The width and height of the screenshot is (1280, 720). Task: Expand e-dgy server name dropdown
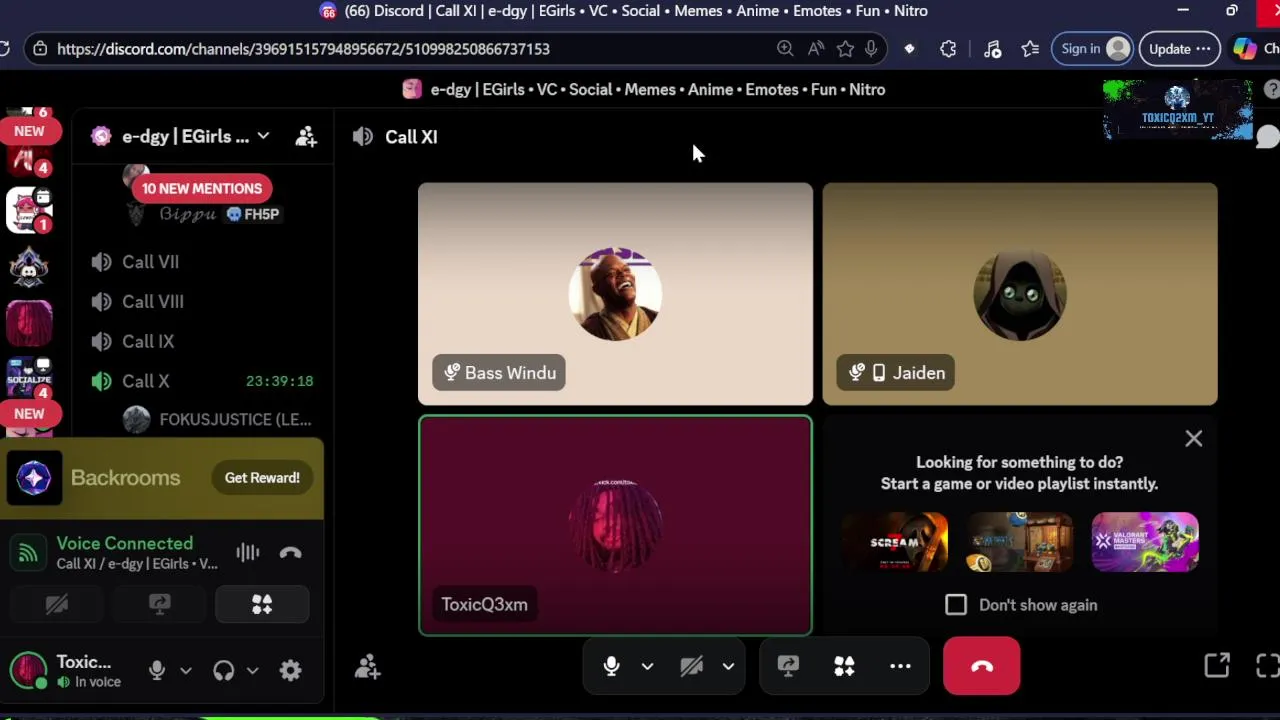pyautogui.click(x=263, y=136)
